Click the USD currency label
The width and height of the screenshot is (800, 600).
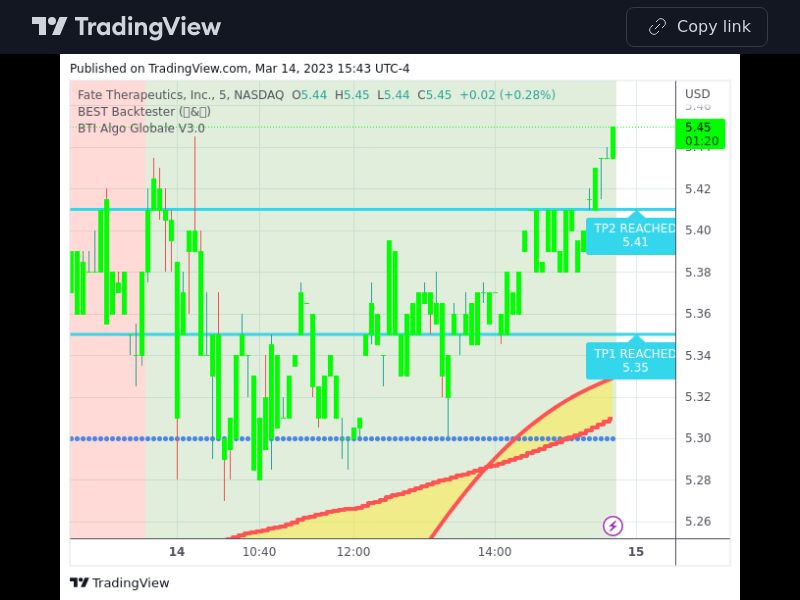click(697, 94)
